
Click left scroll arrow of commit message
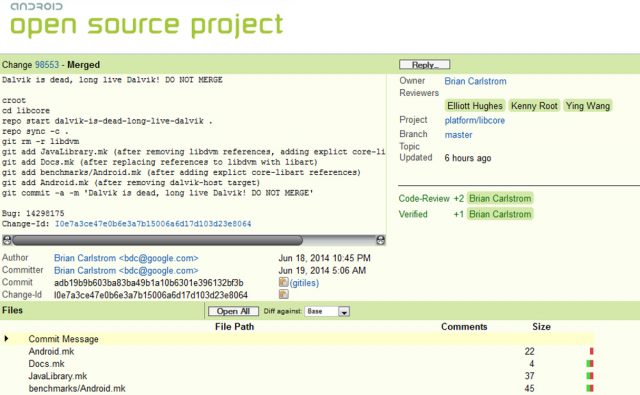pos(7,240)
